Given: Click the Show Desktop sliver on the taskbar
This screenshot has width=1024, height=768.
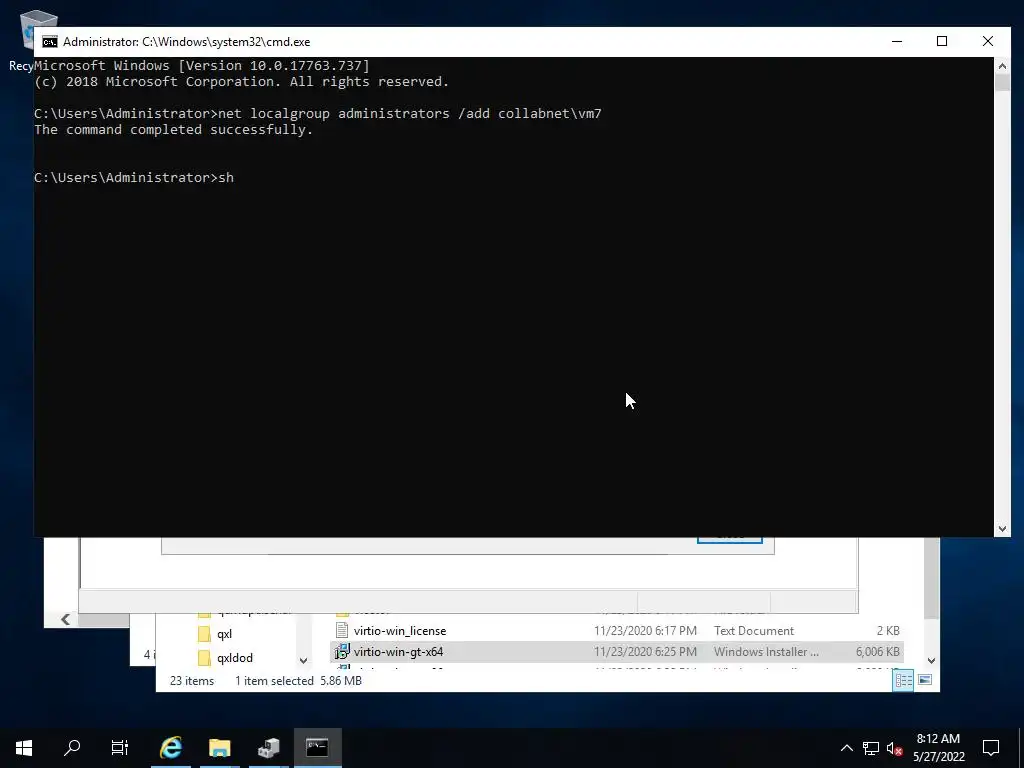Looking at the screenshot, I should 1021,748.
